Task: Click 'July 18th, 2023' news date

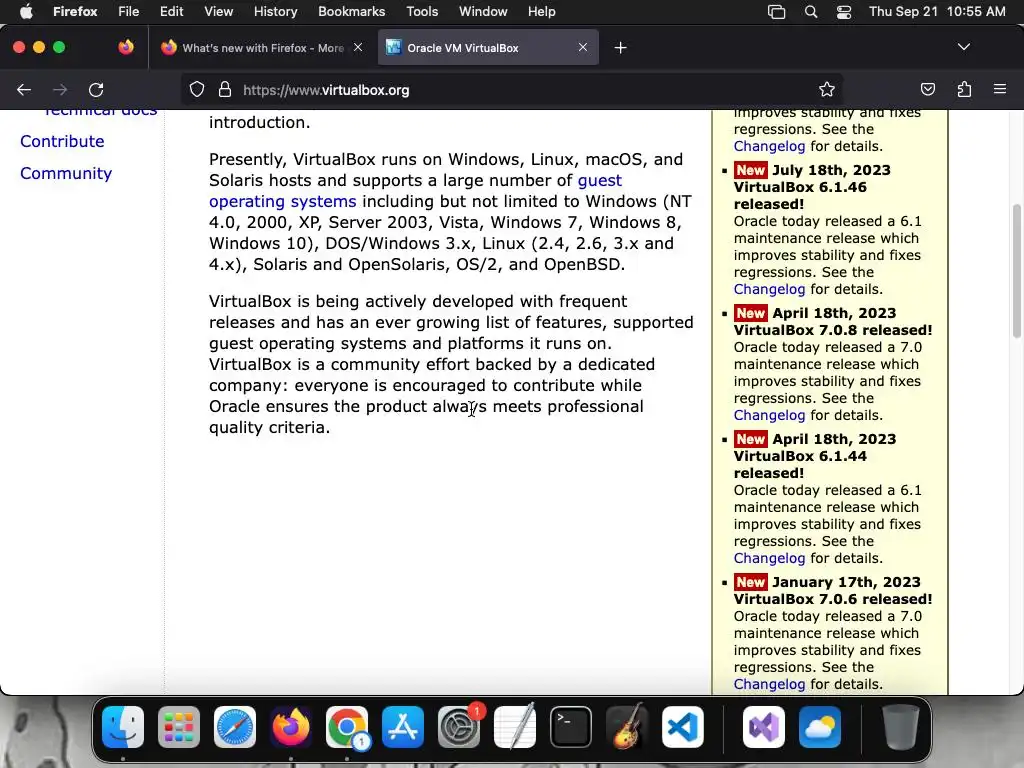Action: pos(831,170)
